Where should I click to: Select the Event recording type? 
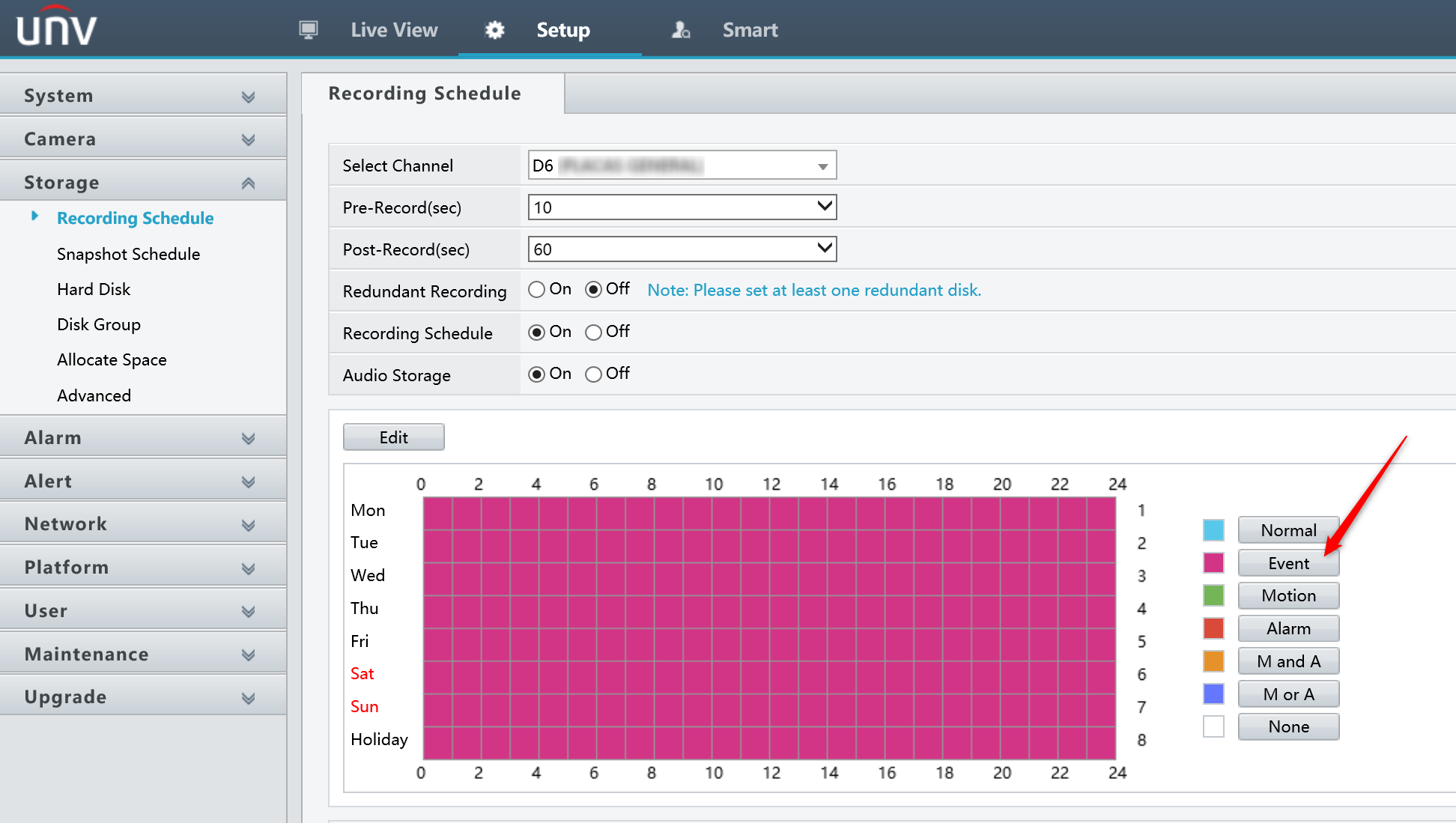click(x=1287, y=562)
